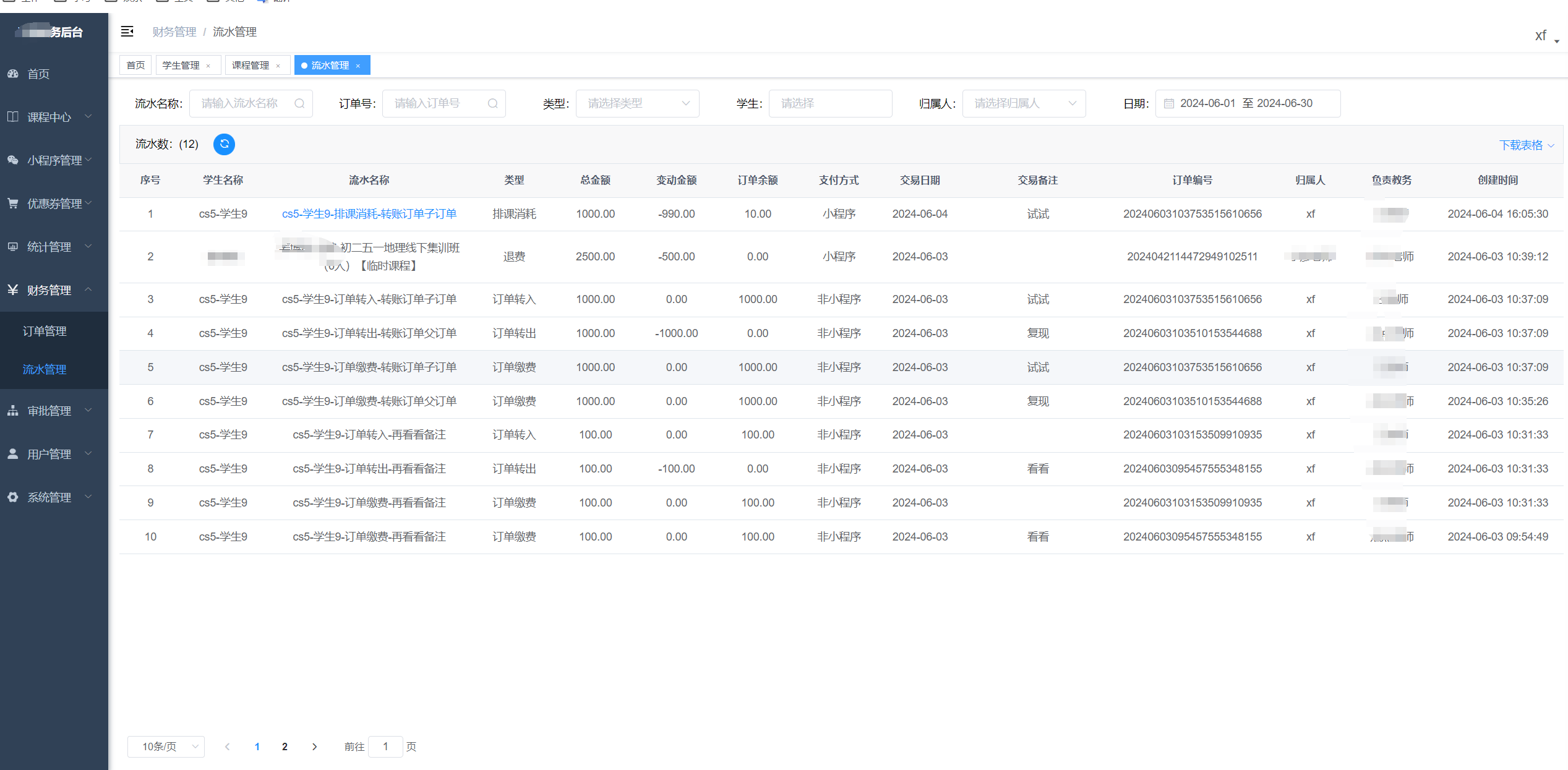
Task: Focus the 订单号 input field
Action: click(x=443, y=103)
